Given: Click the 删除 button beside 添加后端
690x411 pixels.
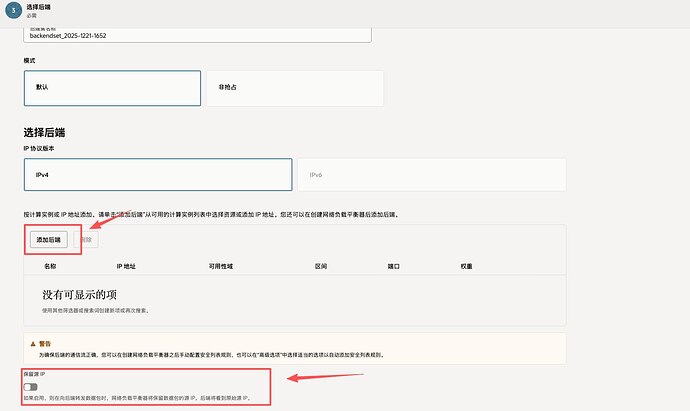Looking at the screenshot, I should coord(89,240).
